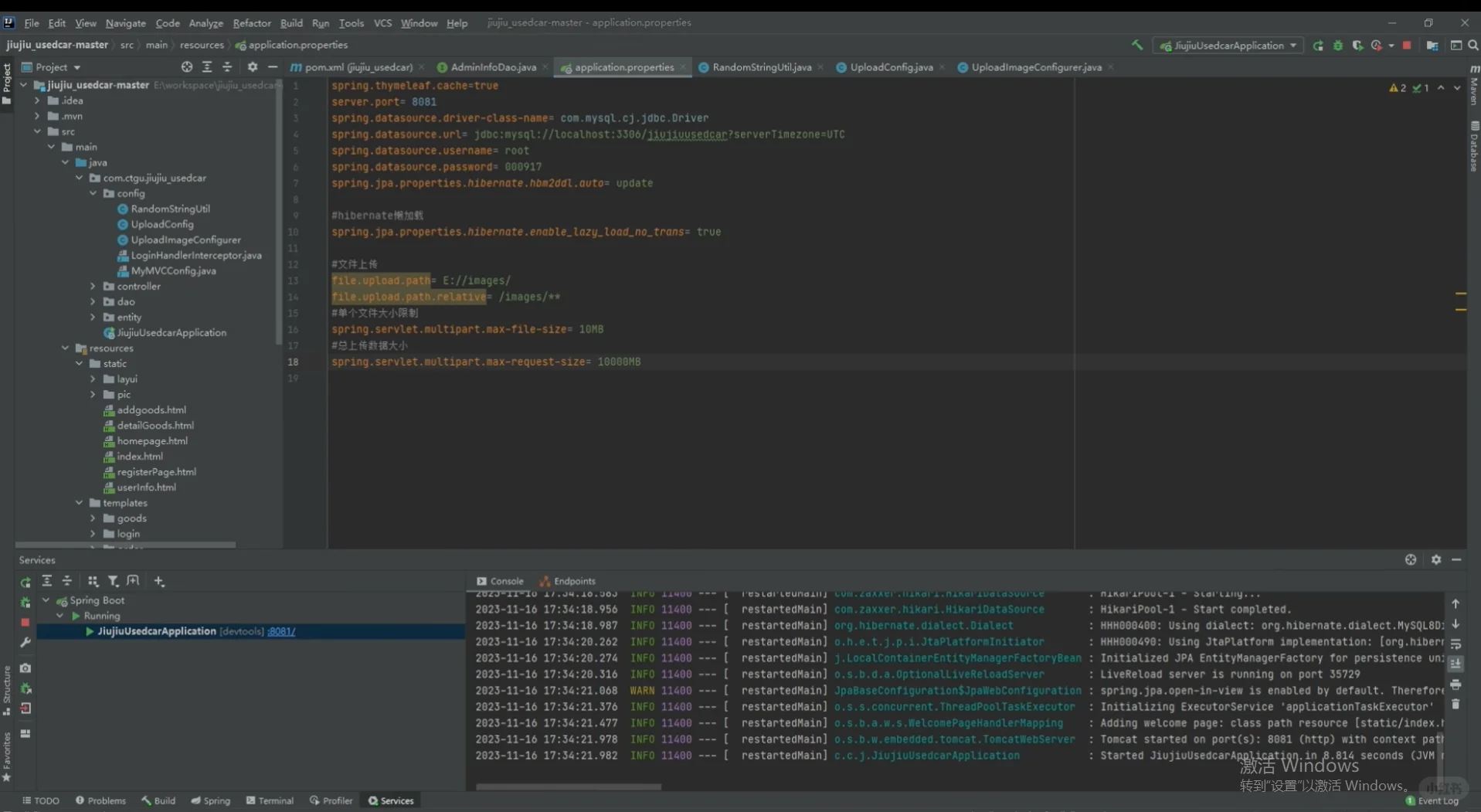Open the Services filter funnel icon

[113, 581]
